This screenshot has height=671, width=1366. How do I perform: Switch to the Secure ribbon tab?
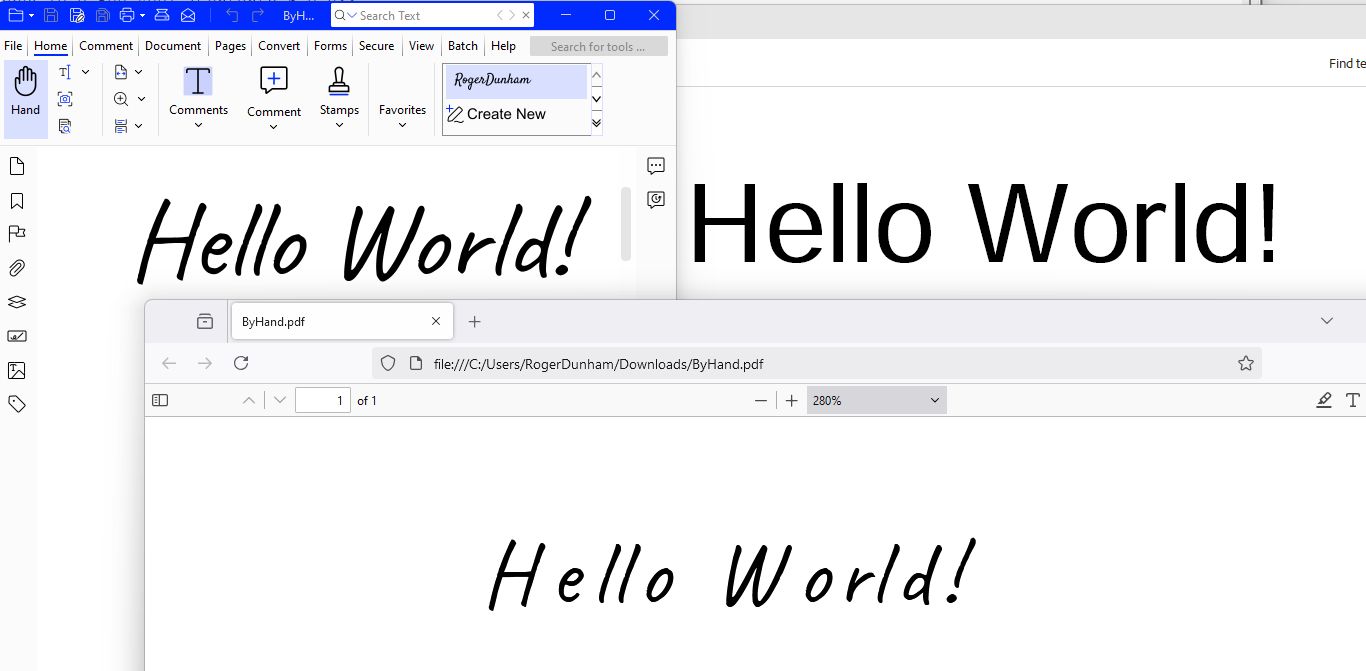point(377,46)
